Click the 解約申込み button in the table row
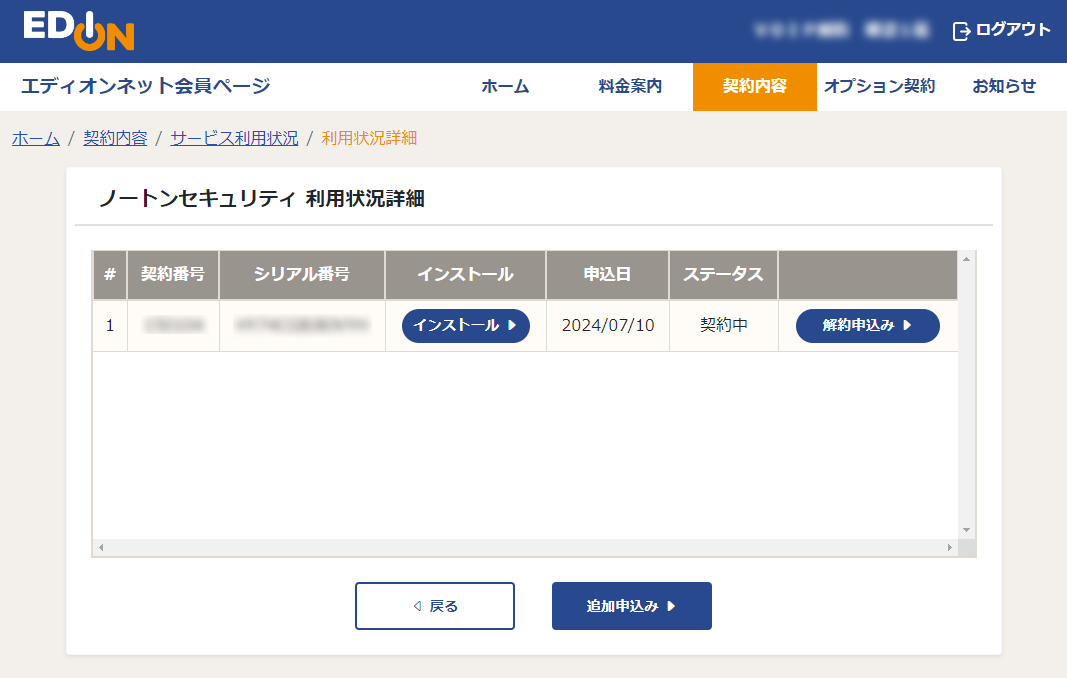 coord(867,326)
